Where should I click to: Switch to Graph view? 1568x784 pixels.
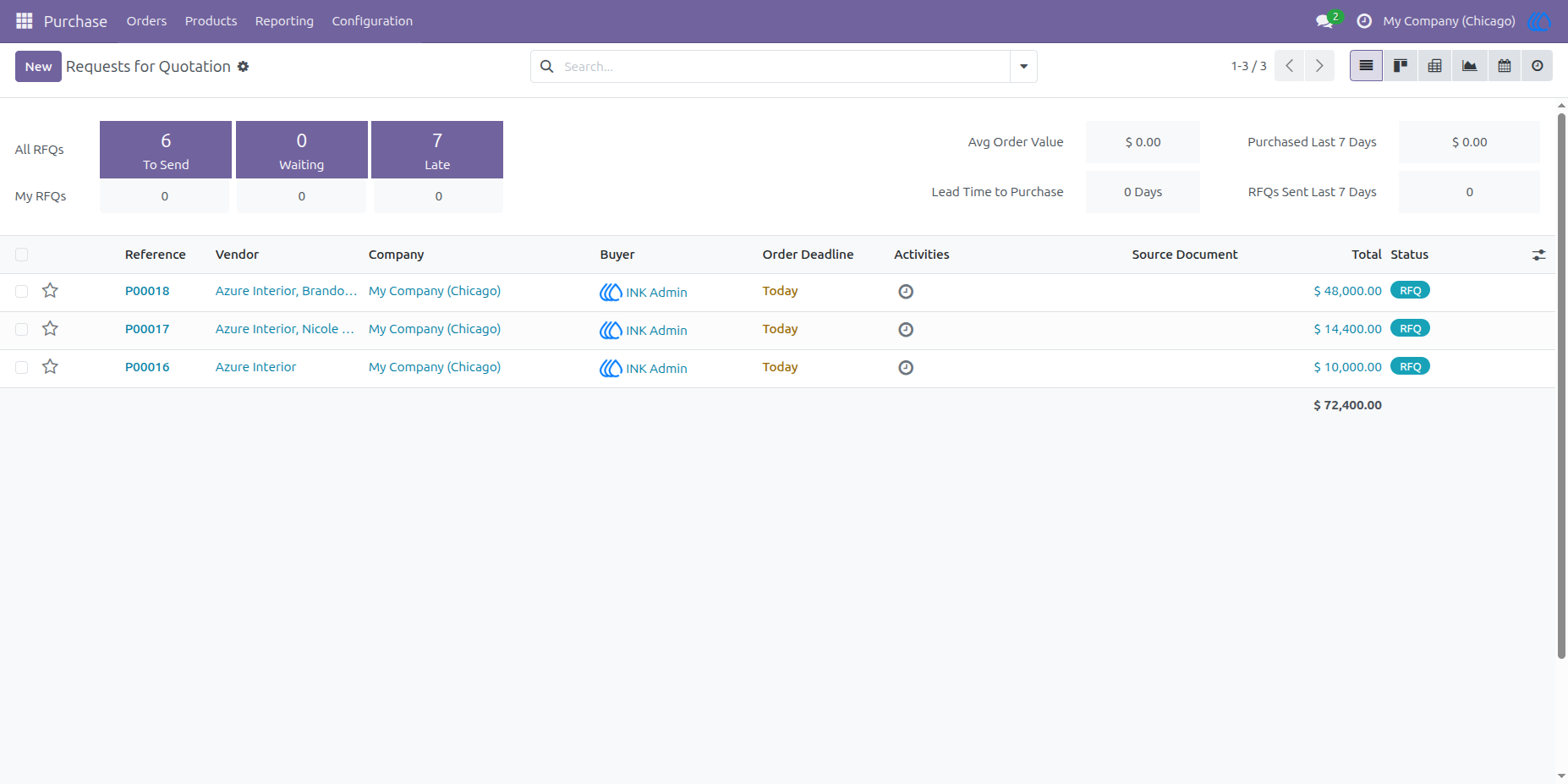coord(1470,66)
